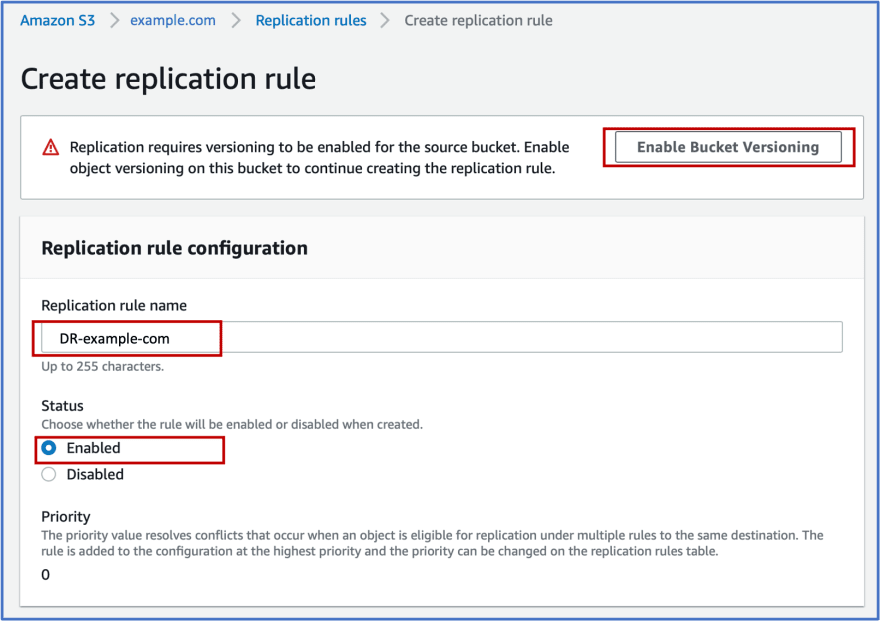880x621 pixels.
Task: Click the 'Create replication rule' breadcrumb text
Action: tap(478, 21)
